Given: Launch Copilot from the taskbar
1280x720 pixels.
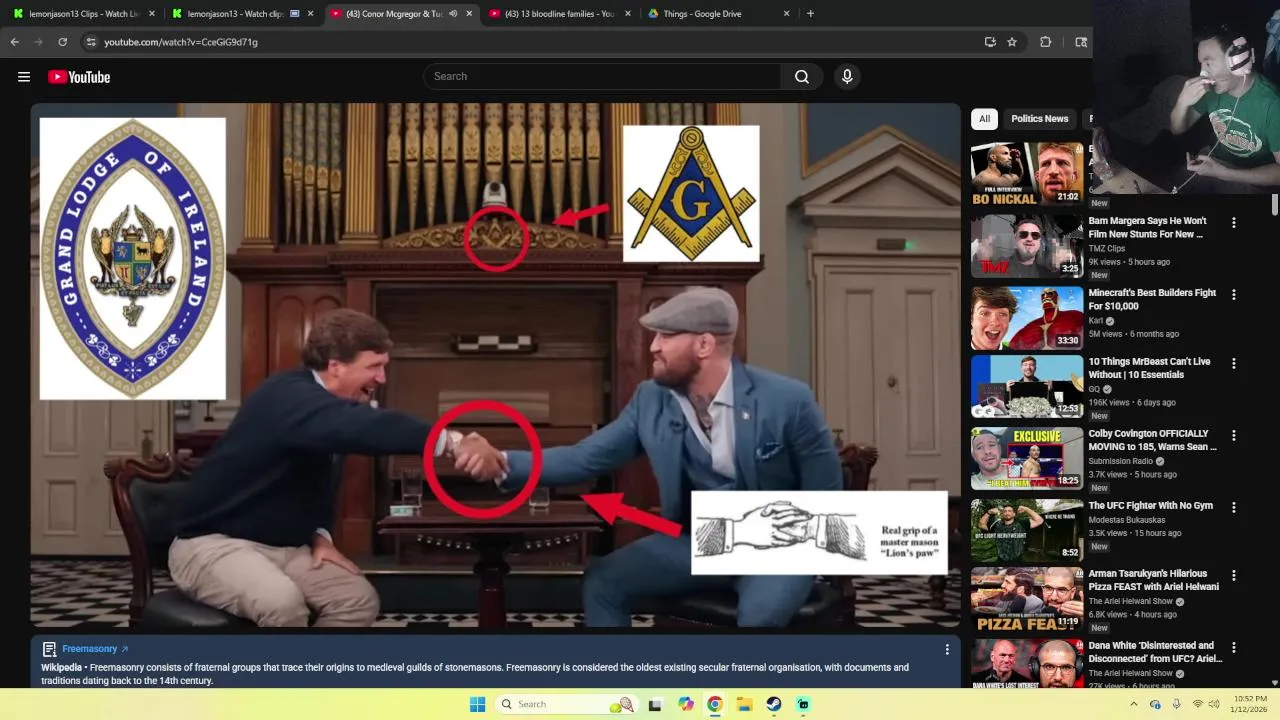Looking at the screenshot, I should point(686,704).
